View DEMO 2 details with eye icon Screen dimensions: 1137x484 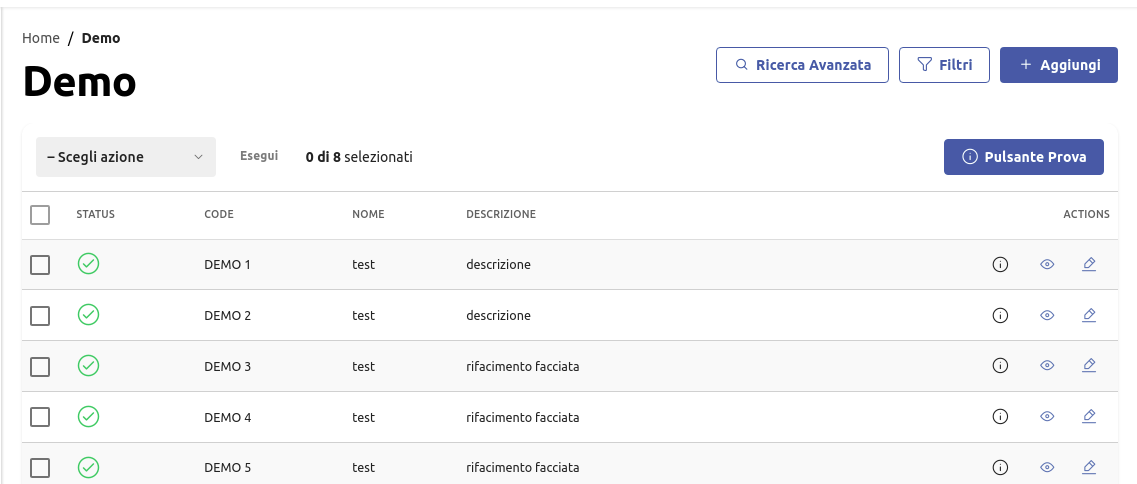[x=1047, y=316]
